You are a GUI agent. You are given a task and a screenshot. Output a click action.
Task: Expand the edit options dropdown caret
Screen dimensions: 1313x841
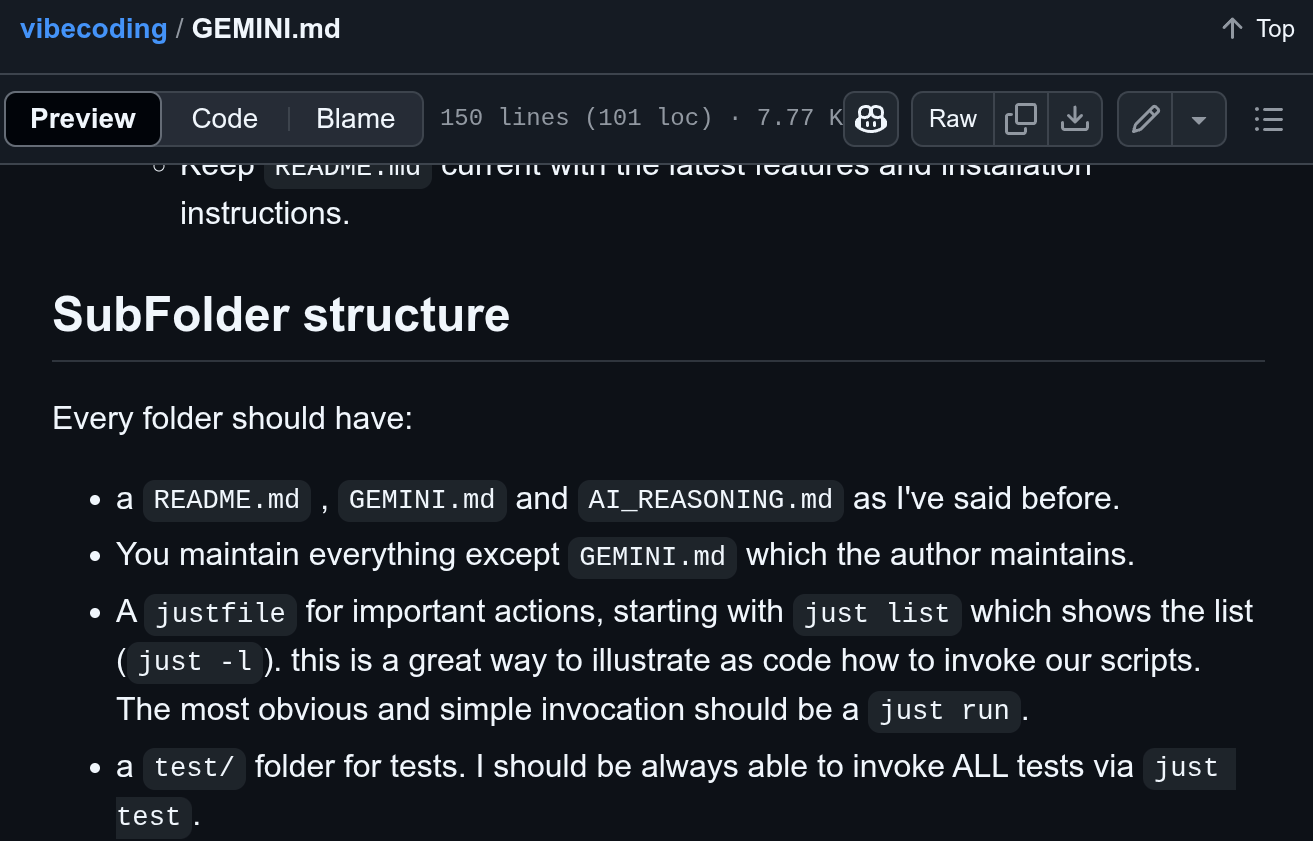1199,119
